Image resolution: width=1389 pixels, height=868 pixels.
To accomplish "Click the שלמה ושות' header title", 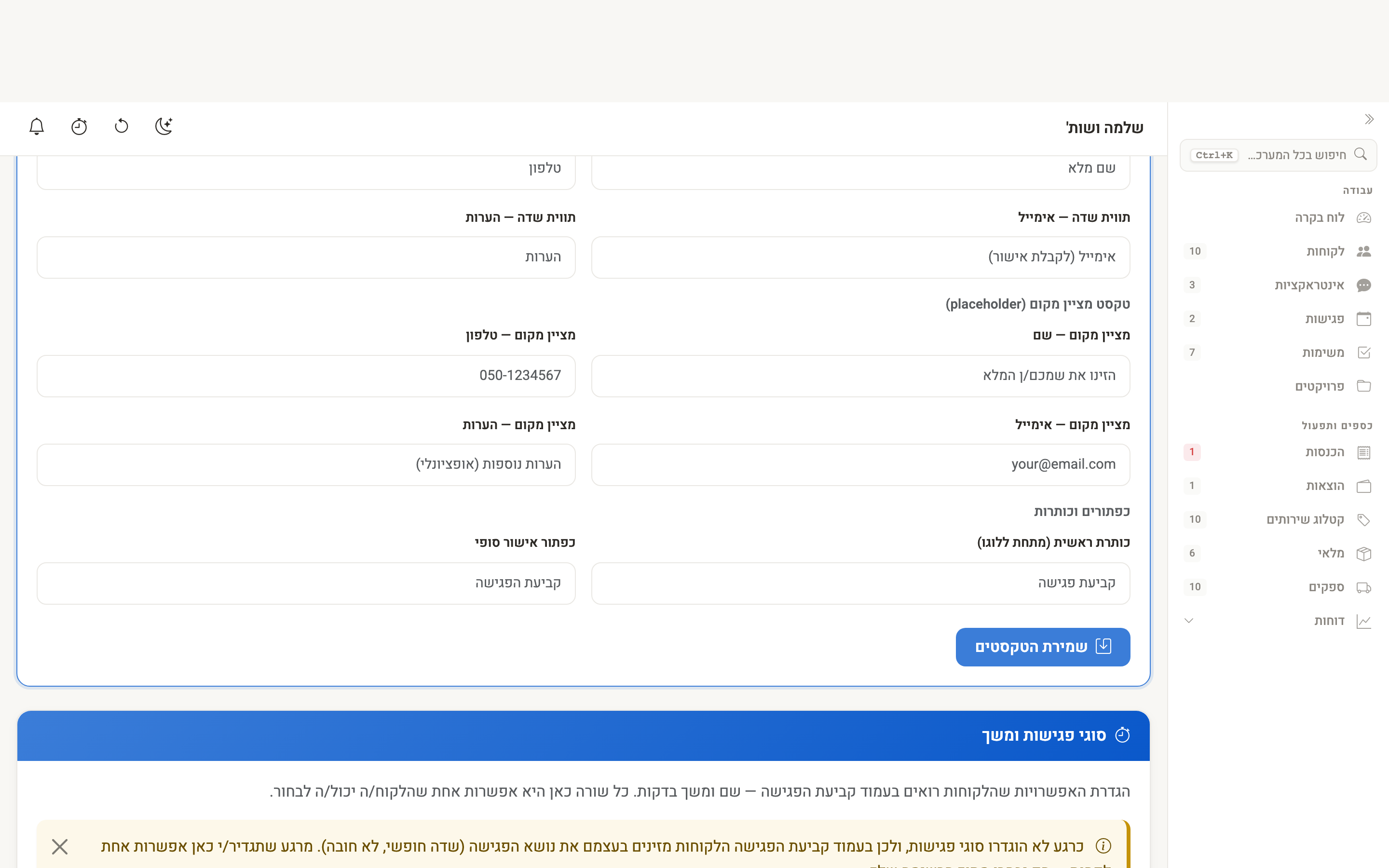I will (x=1104, y=127).
